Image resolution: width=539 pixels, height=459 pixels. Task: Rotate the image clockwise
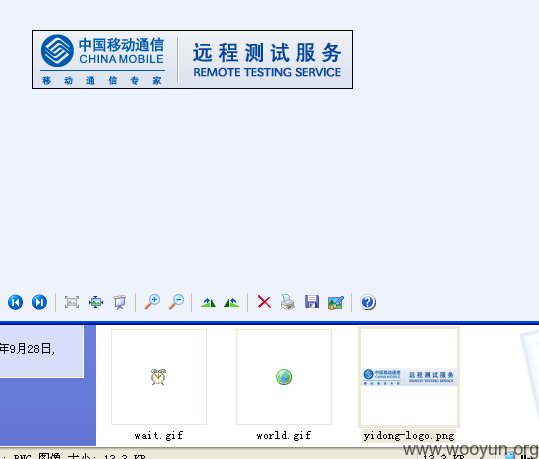click(x=208, y=303)
